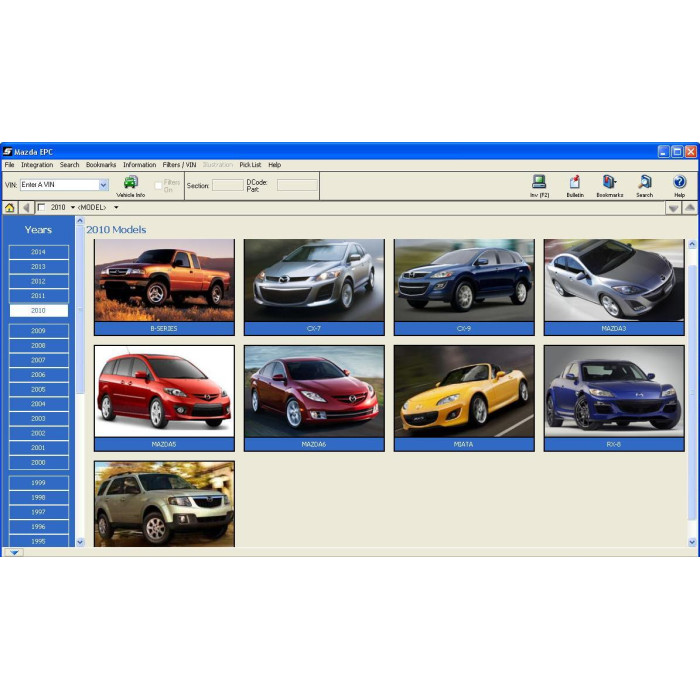This screenshot has width=700, height=700.
Task: Open the Inv (F2) inventory tool
Action: click(x=539, y=186)
